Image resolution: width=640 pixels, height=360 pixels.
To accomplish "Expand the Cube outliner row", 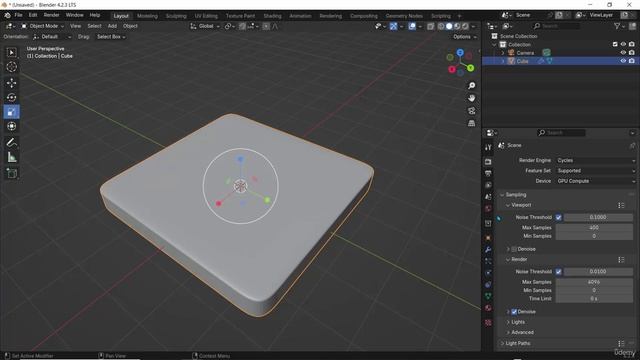I will point(503,61).
